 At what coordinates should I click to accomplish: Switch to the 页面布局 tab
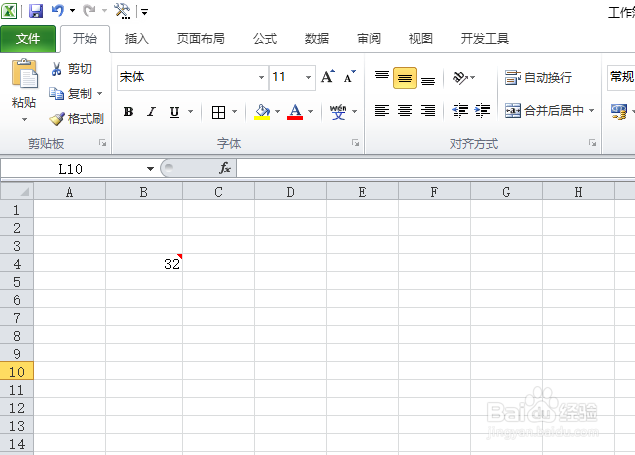pos(200,39)
